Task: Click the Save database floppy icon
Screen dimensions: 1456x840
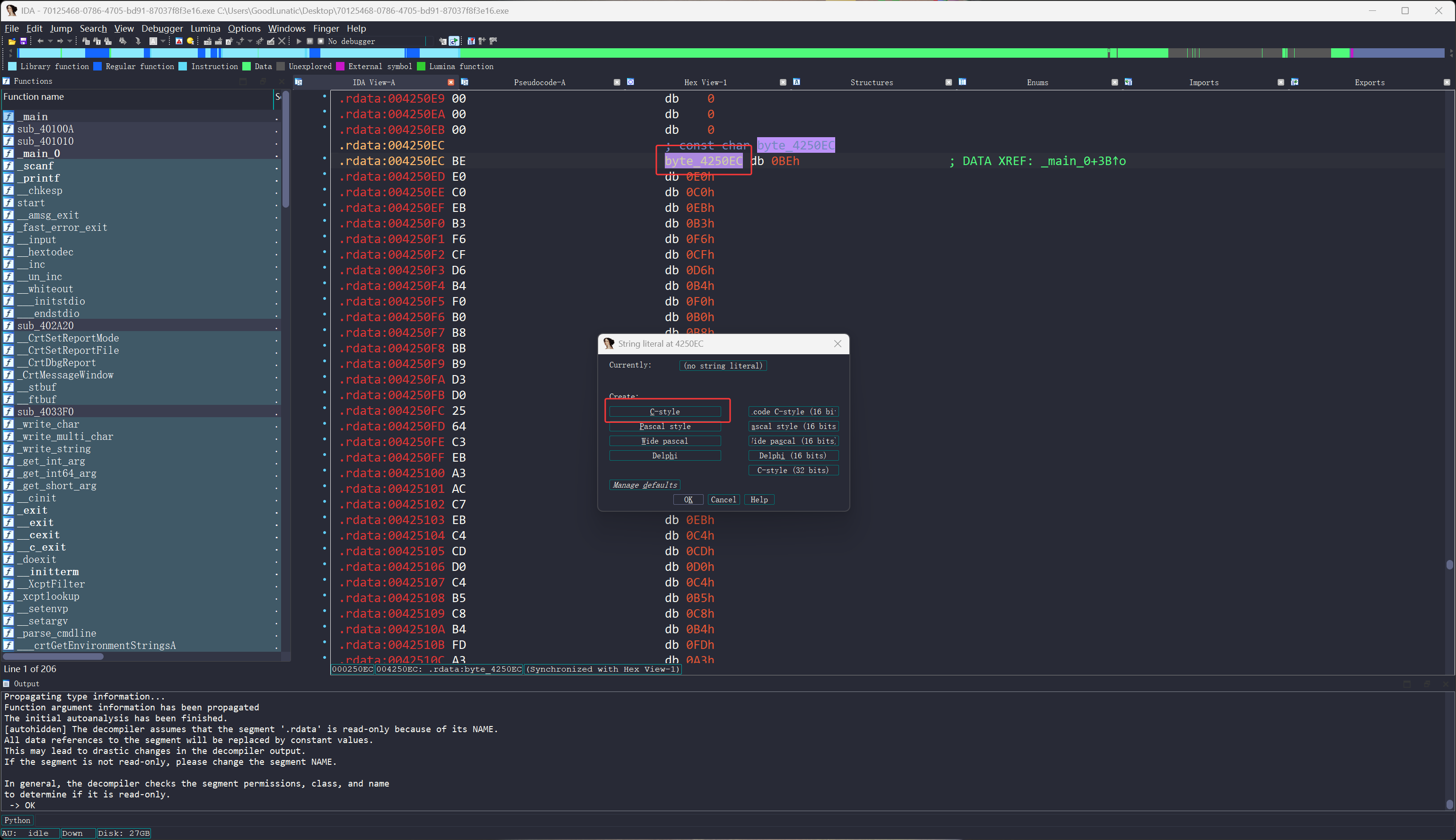Action: click(23, 42)
